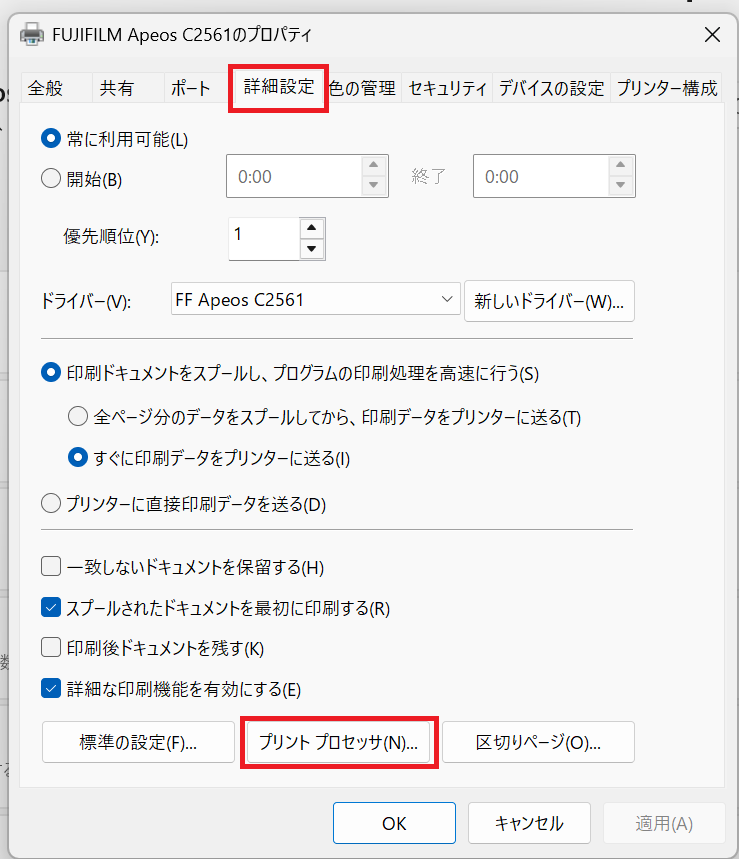739x859 pixels.
Task: Open the ポート tab
Action: [190, 88]
